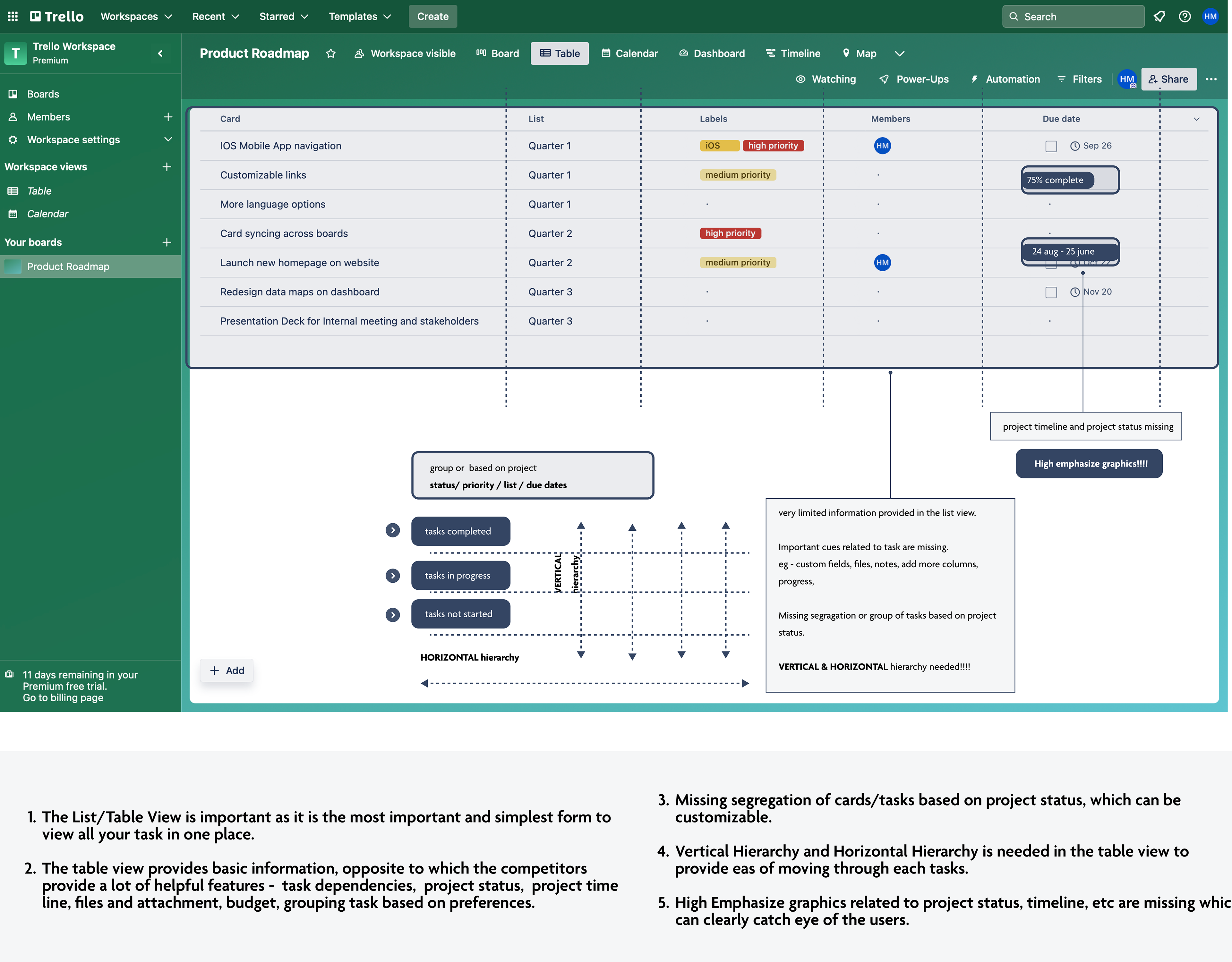Screen dimensions: 1232x962
Task: Add a workspace view with plus icon
Action: pos(167,166)
